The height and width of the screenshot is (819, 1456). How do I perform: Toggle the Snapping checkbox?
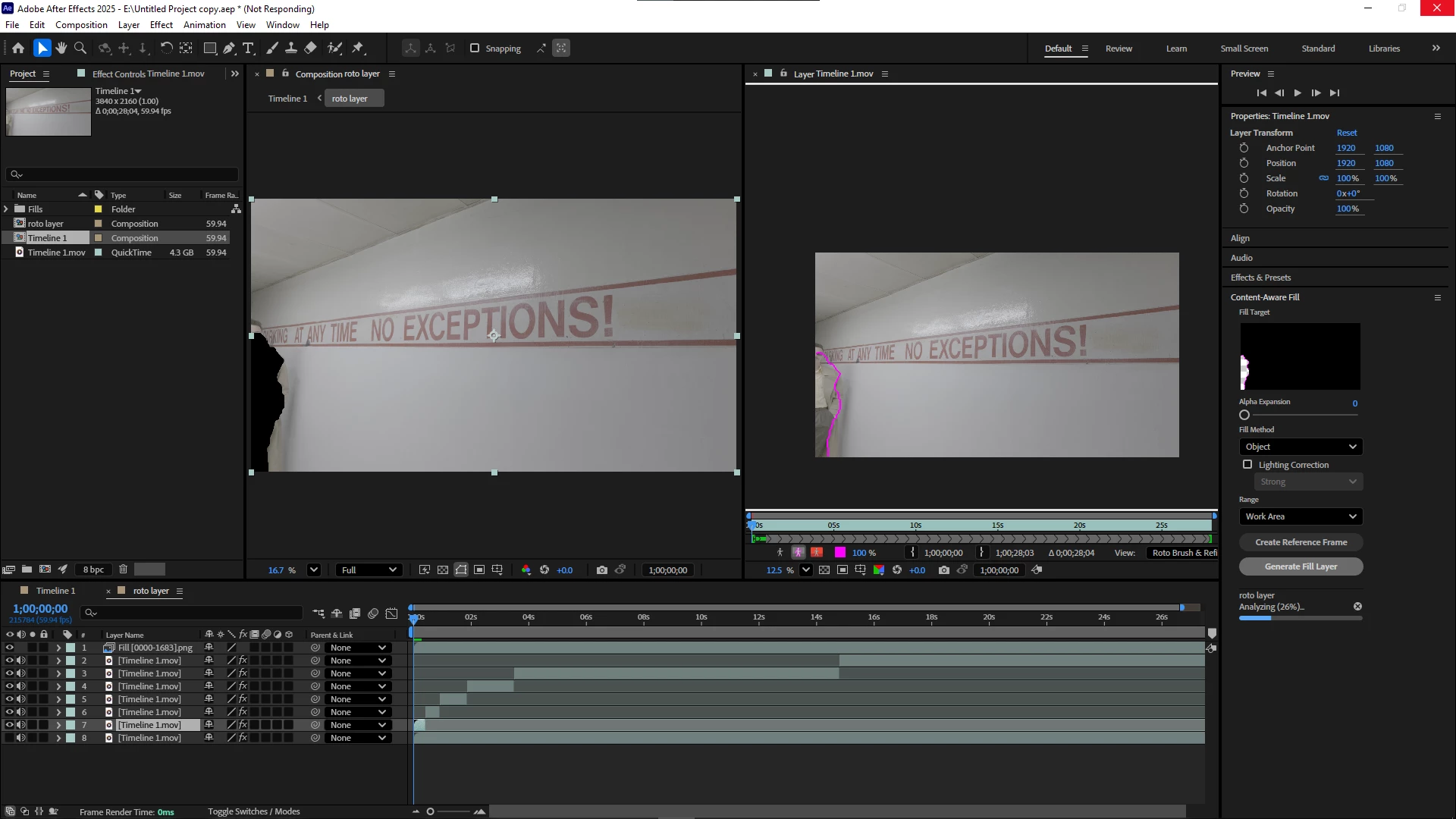pyautogui.click(x=475, y=48)
